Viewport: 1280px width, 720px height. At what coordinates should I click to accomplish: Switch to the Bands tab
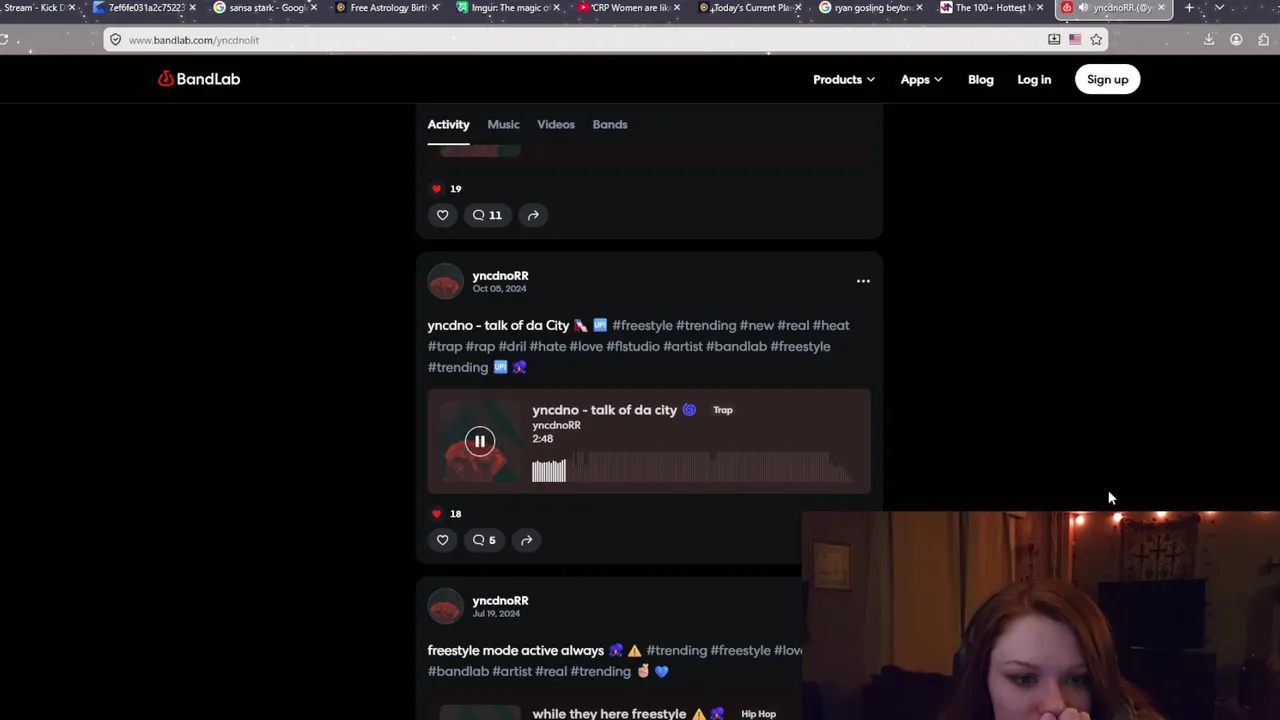click(x=610, y=125)
